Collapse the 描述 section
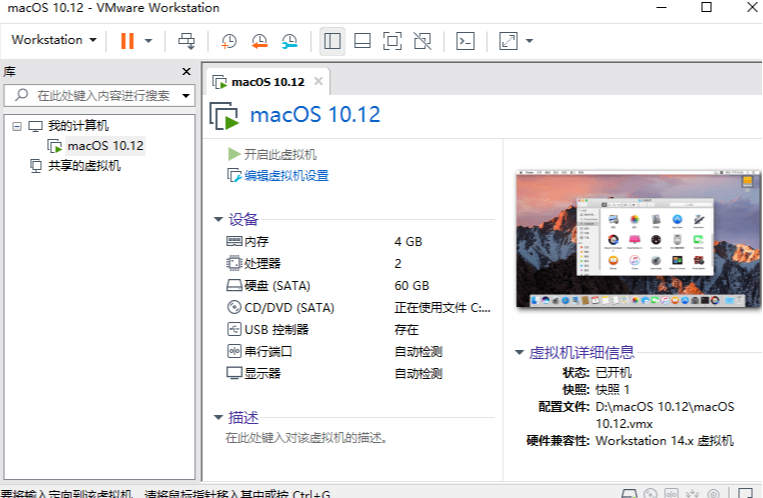Screen dimensions: 763x498 pos(218,417)
